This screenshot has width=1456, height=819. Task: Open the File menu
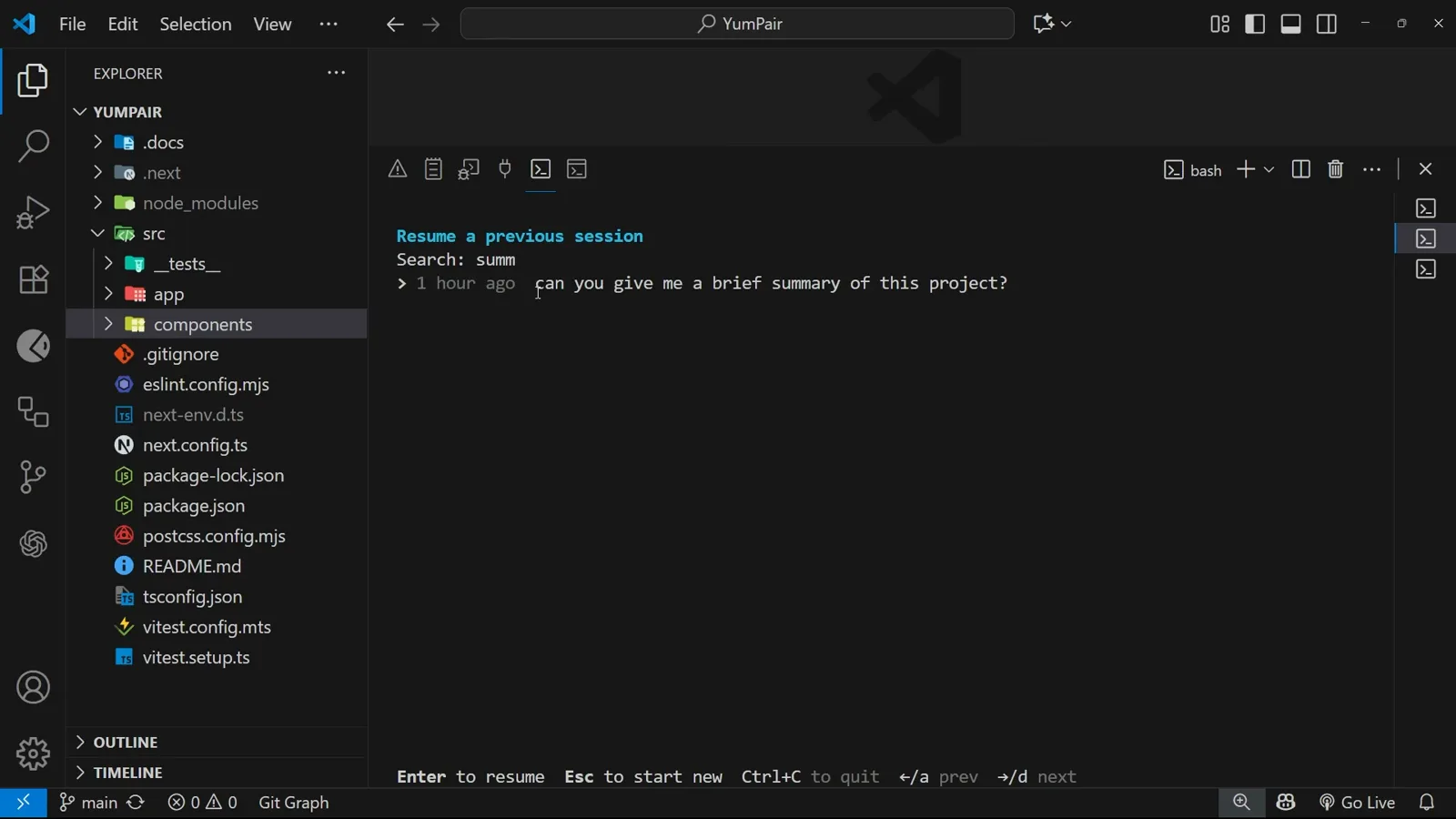click(72, 24)
